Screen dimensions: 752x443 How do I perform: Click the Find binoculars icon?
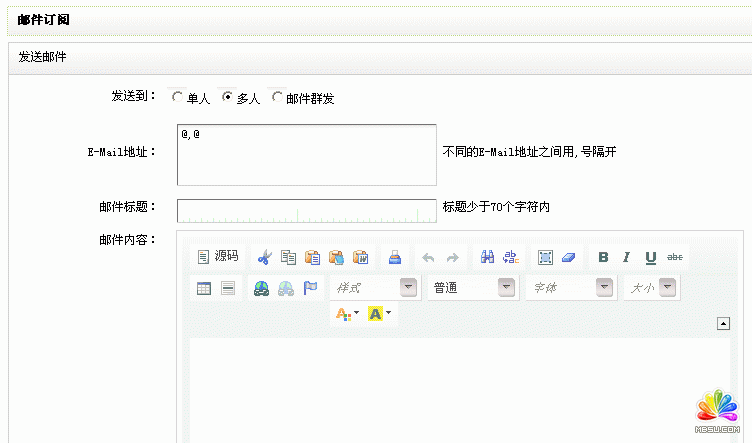tap(487, 257)
